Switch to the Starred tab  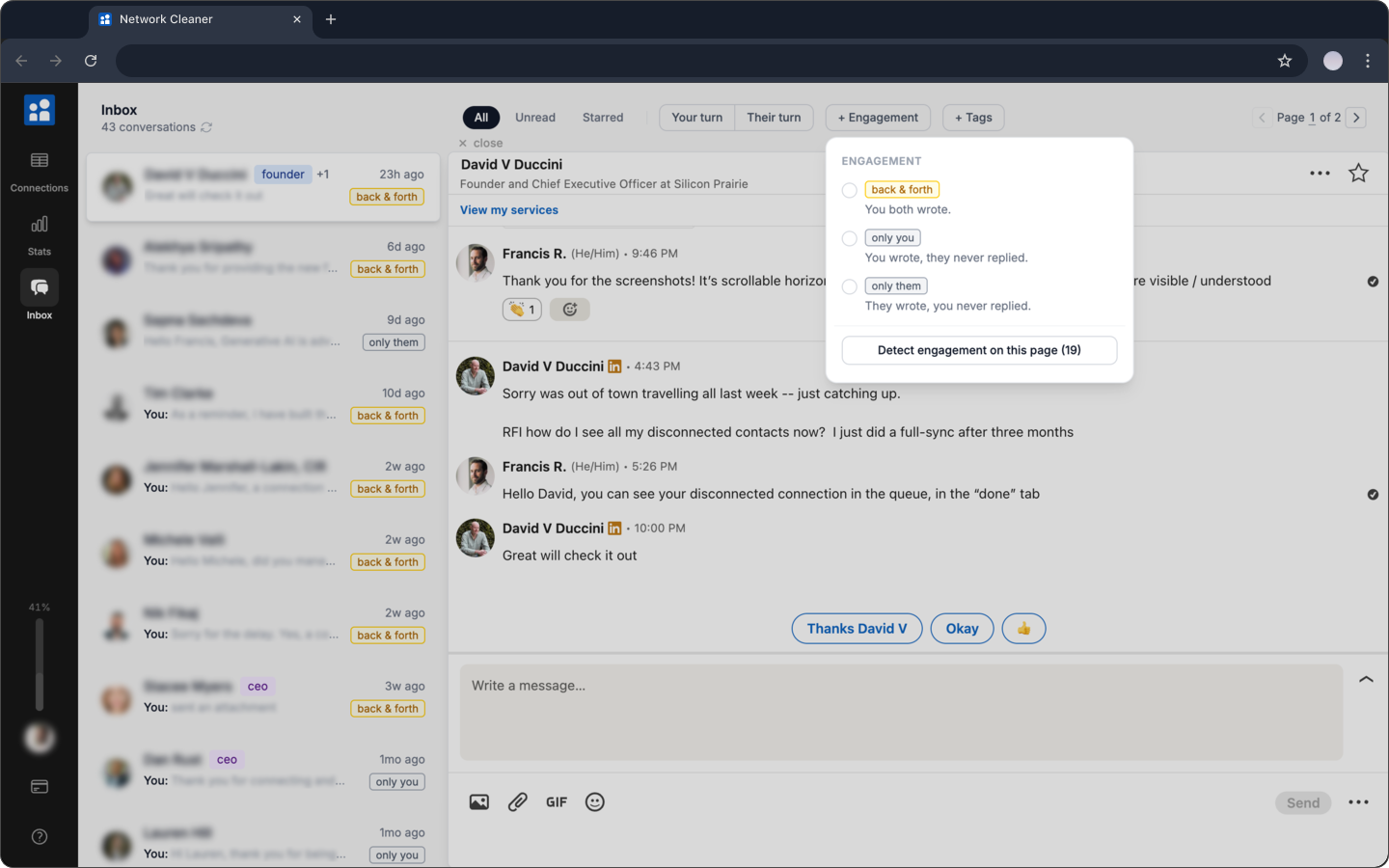(603, 118)
